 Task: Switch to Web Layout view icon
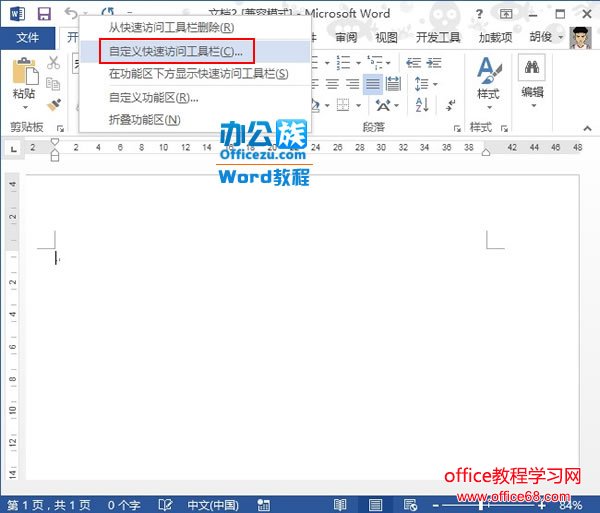tap(410, 505)
